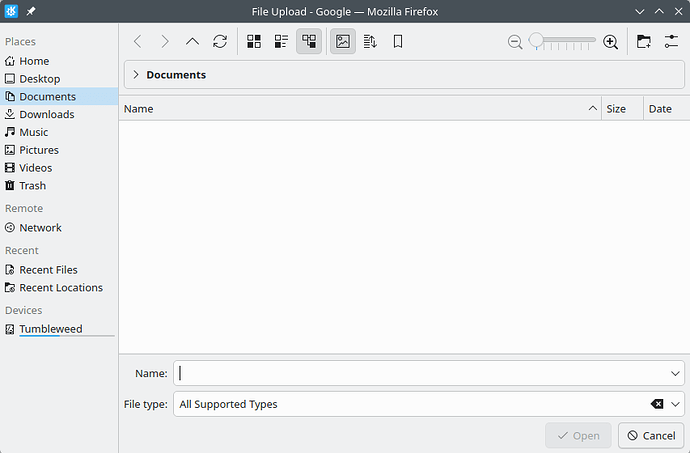The width and height of the screenshot is (690, 453).
Task: Click into the Name text field
Action: pos(420,373)
